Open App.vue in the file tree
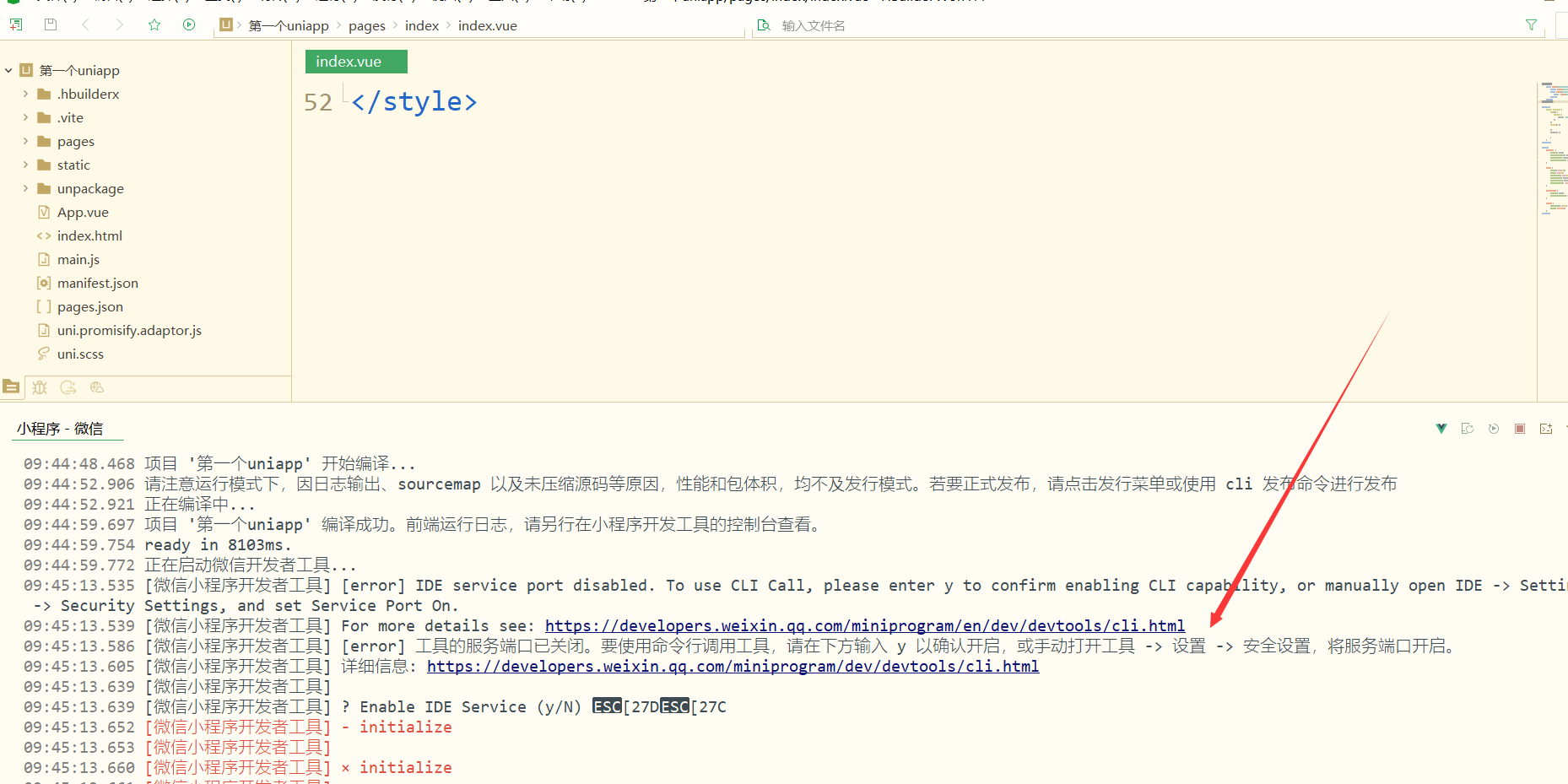Viewport: 1568px width, 784px height. point(83,212)
